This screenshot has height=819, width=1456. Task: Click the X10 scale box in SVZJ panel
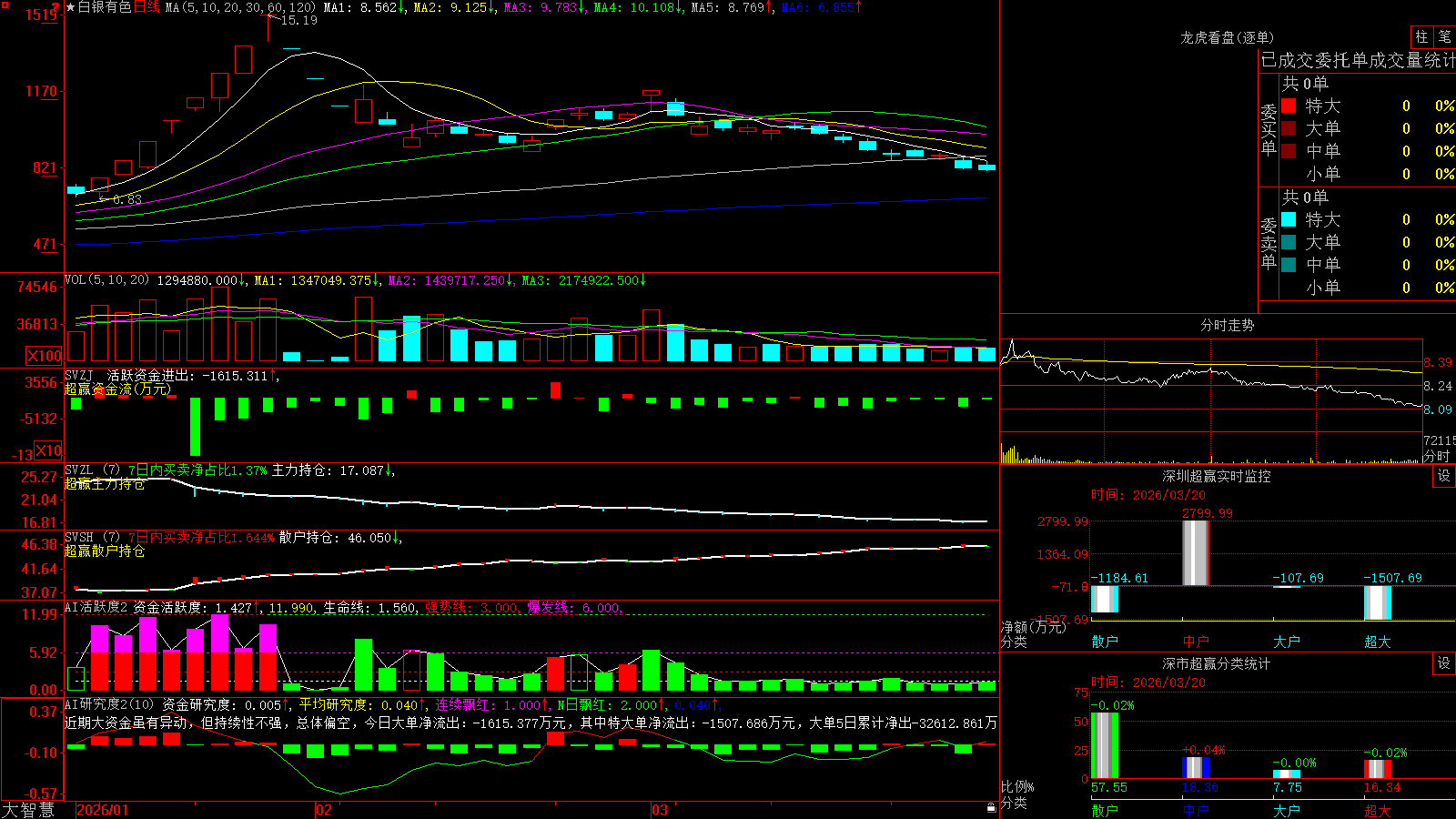coord(48,450)
